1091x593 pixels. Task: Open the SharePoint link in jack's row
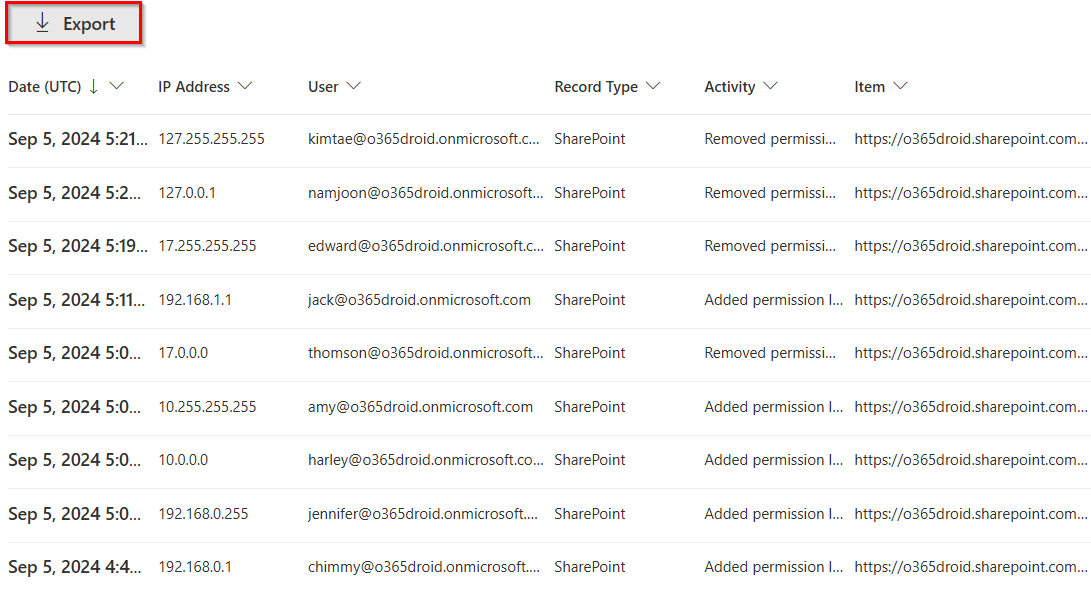970,299
